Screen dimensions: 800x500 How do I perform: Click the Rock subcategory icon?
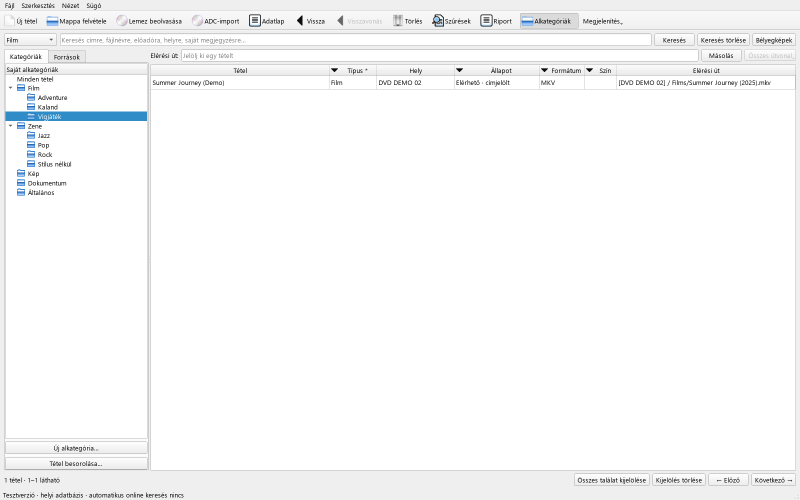point(31,155)
